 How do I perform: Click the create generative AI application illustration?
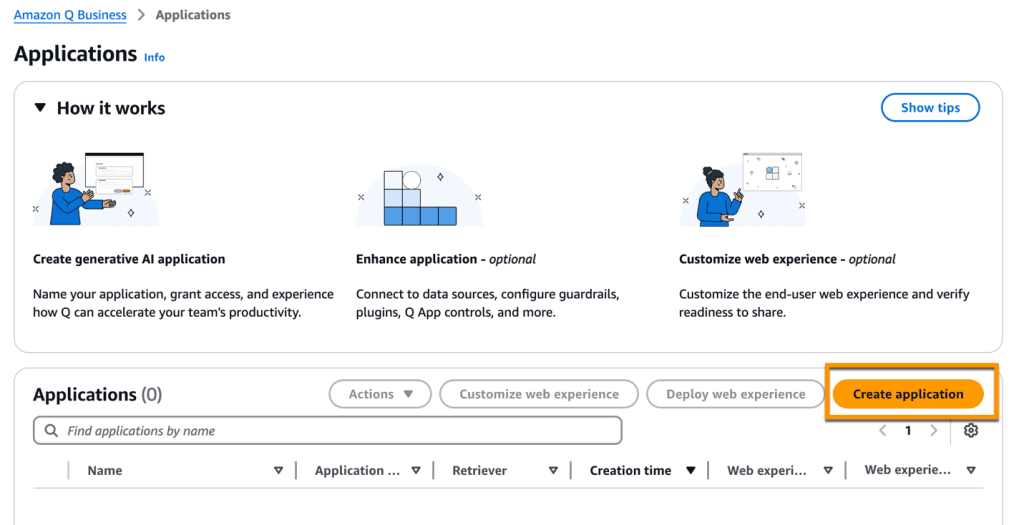[96, 188]
